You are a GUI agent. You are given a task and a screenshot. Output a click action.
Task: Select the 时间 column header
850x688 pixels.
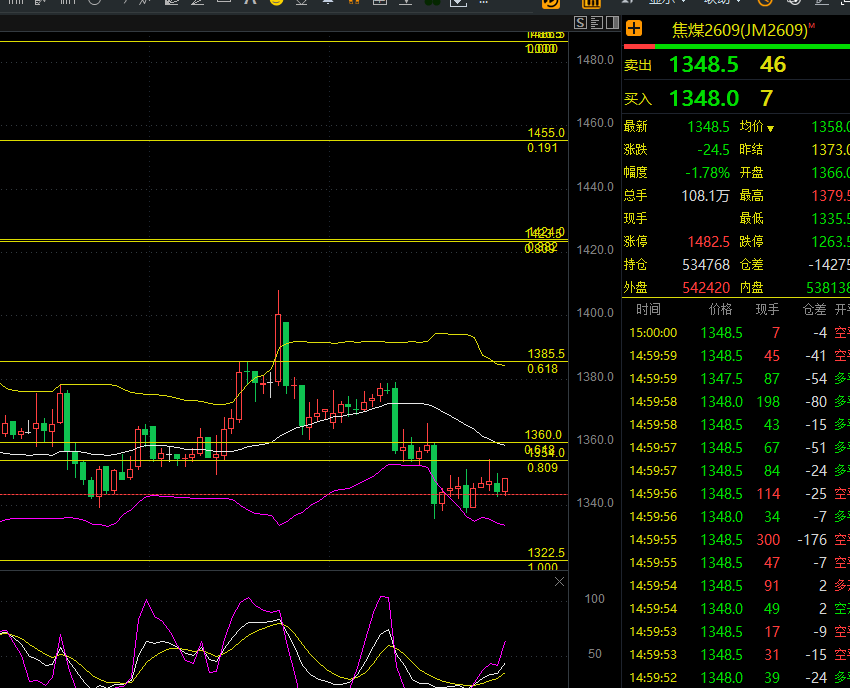[648, 310]
